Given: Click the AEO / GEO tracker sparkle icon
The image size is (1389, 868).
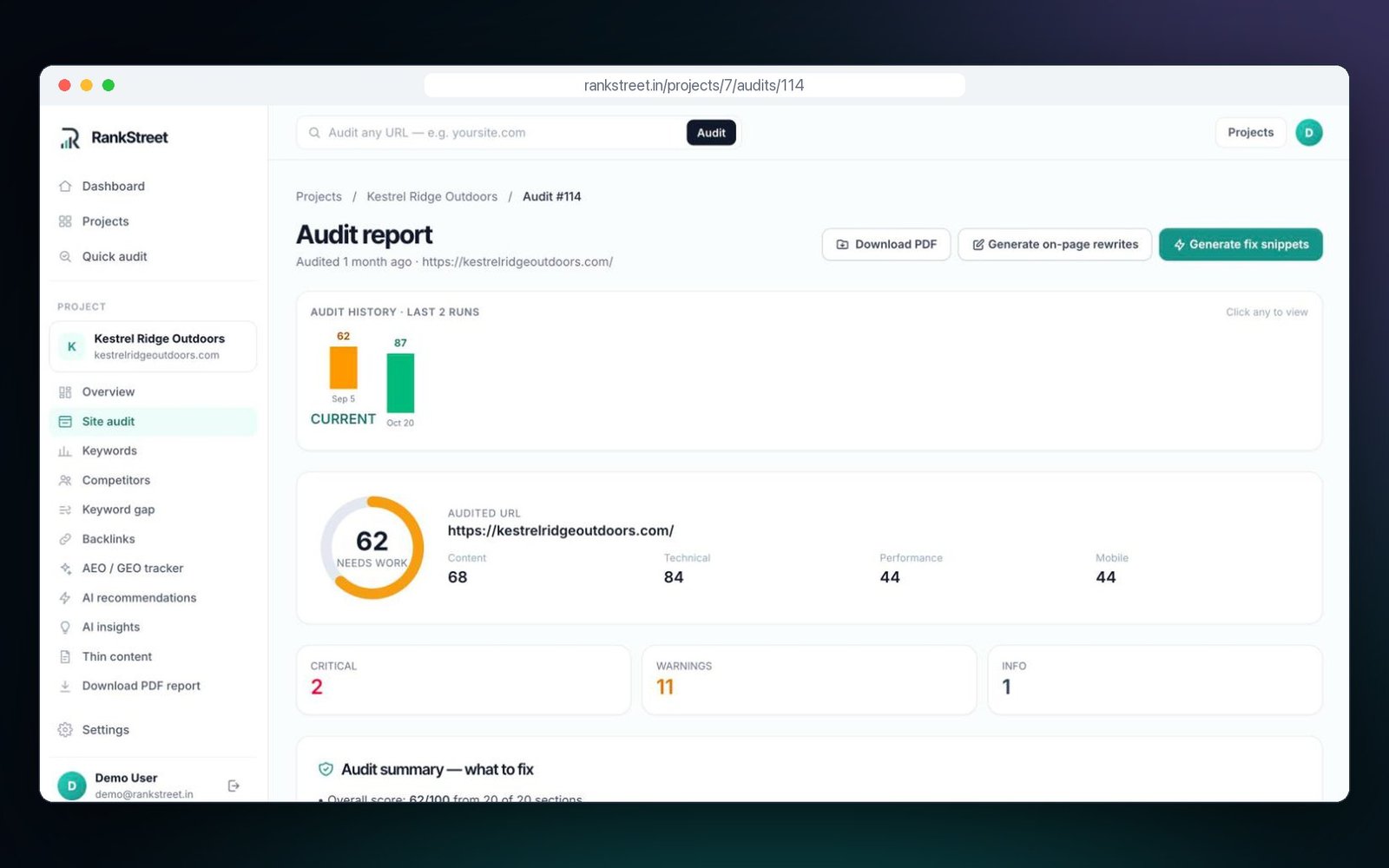Looking at the screenshot, I should (65, 569).
